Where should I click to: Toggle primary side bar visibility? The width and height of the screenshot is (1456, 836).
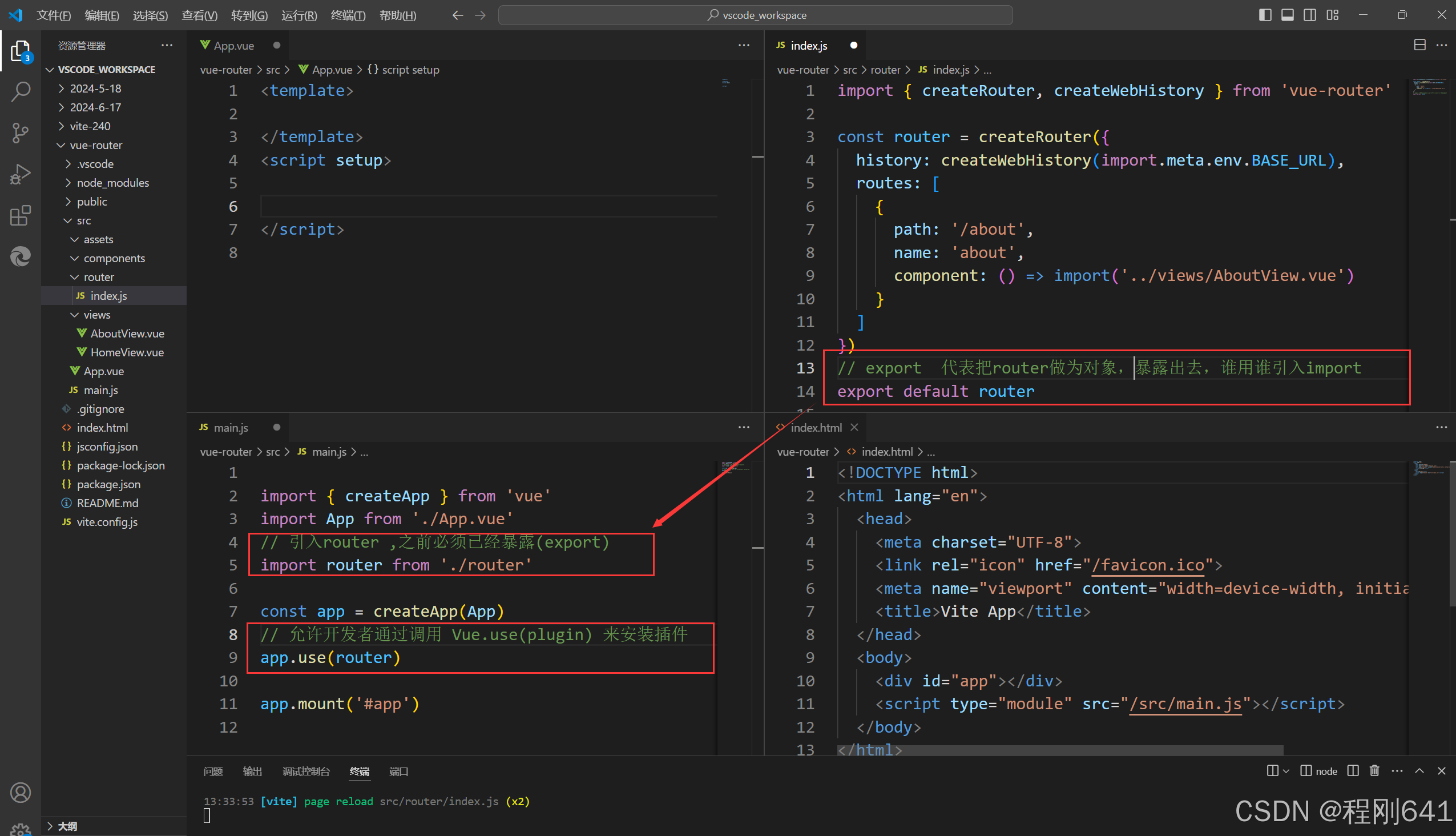coord(1265,15)
